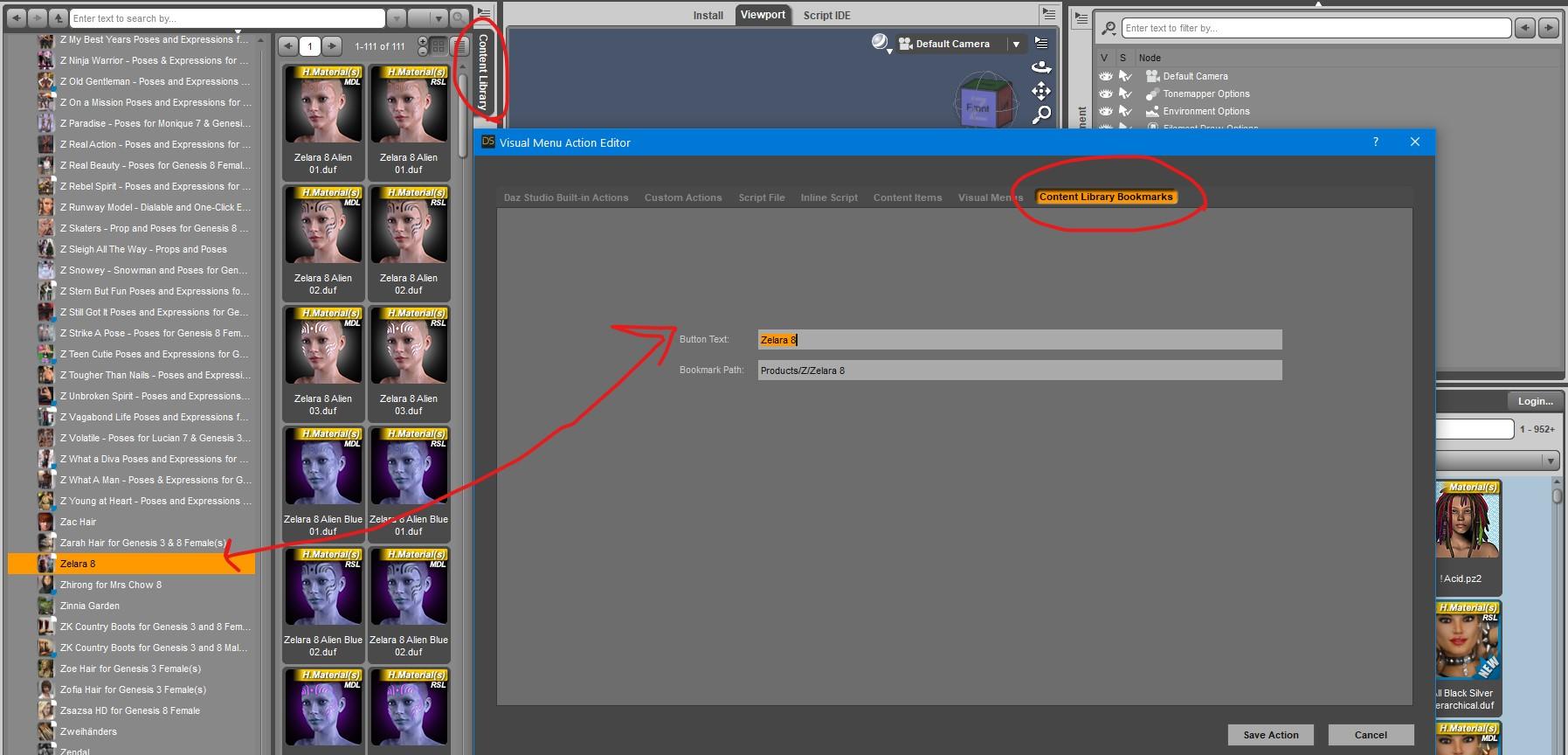Go to previous results page
1568x755 pixels.
(x=288, y=46)
